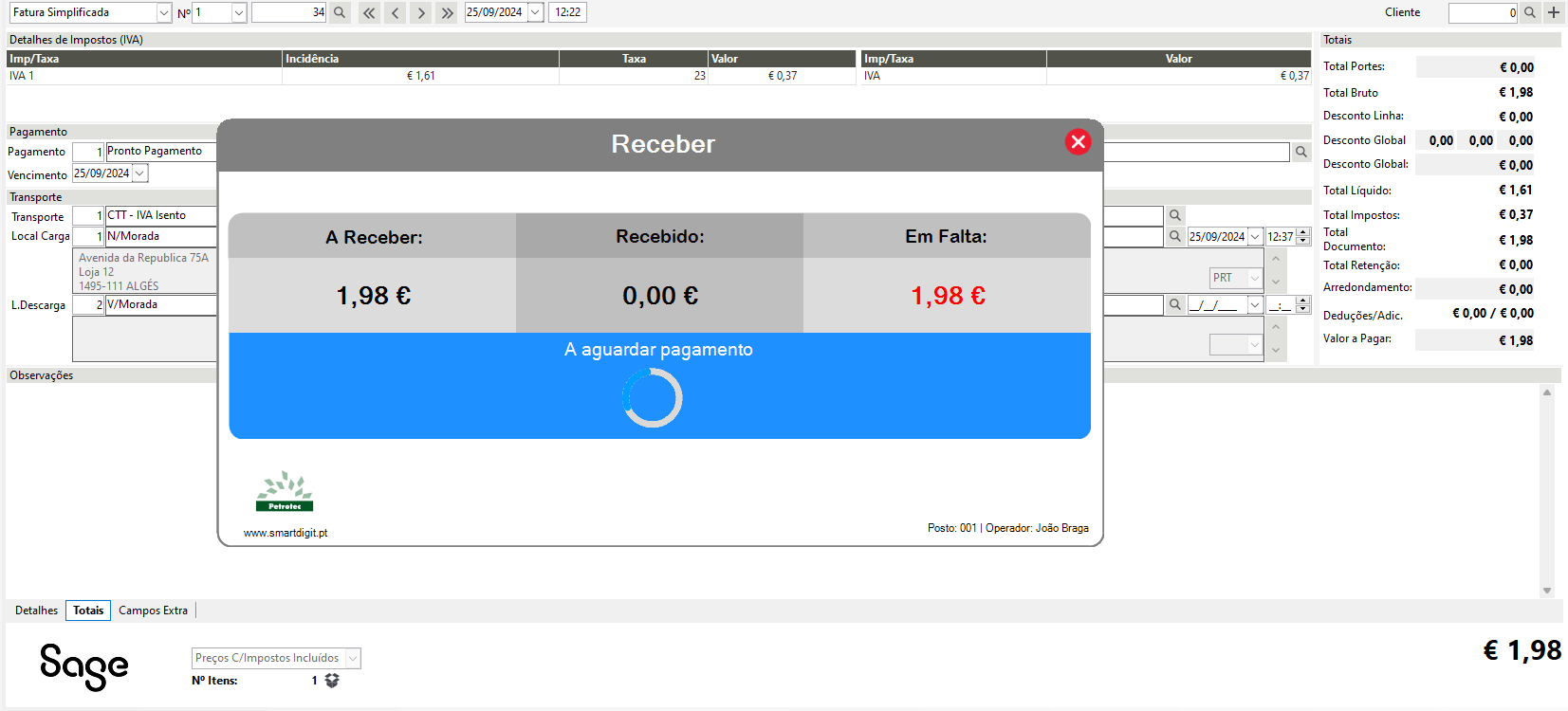Click Taxa column header
This screenshot has height=711, width=1568.
(x=634, y=59)
